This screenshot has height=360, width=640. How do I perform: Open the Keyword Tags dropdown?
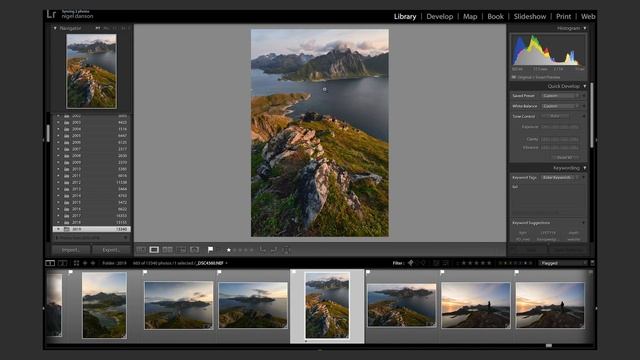(560, 178)
